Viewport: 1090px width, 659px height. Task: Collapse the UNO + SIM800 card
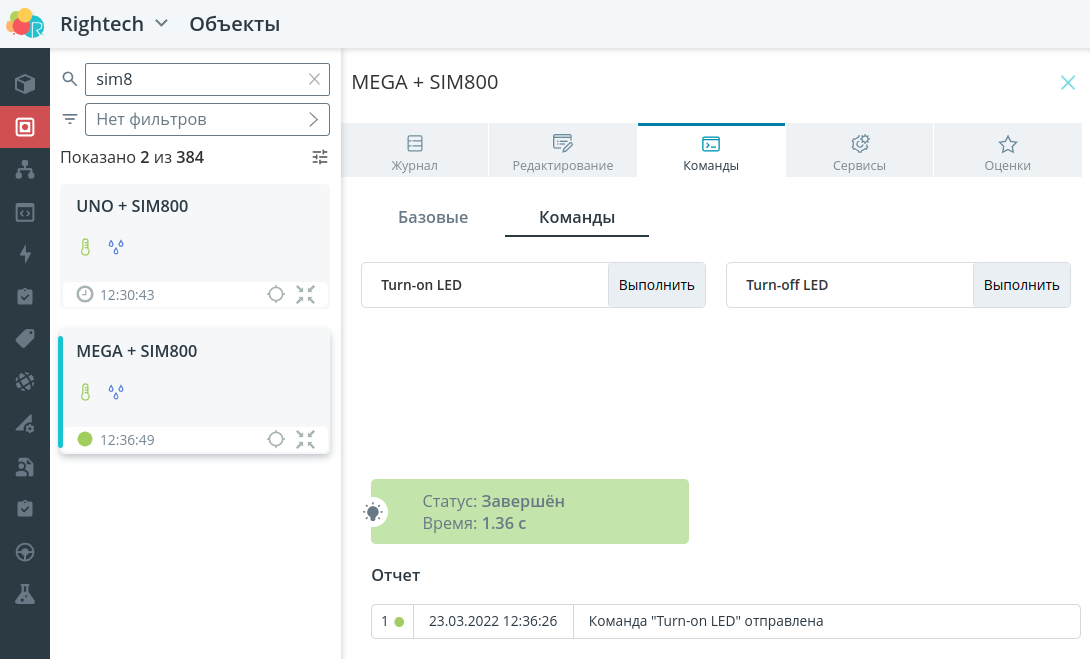(x=306, y=294)
